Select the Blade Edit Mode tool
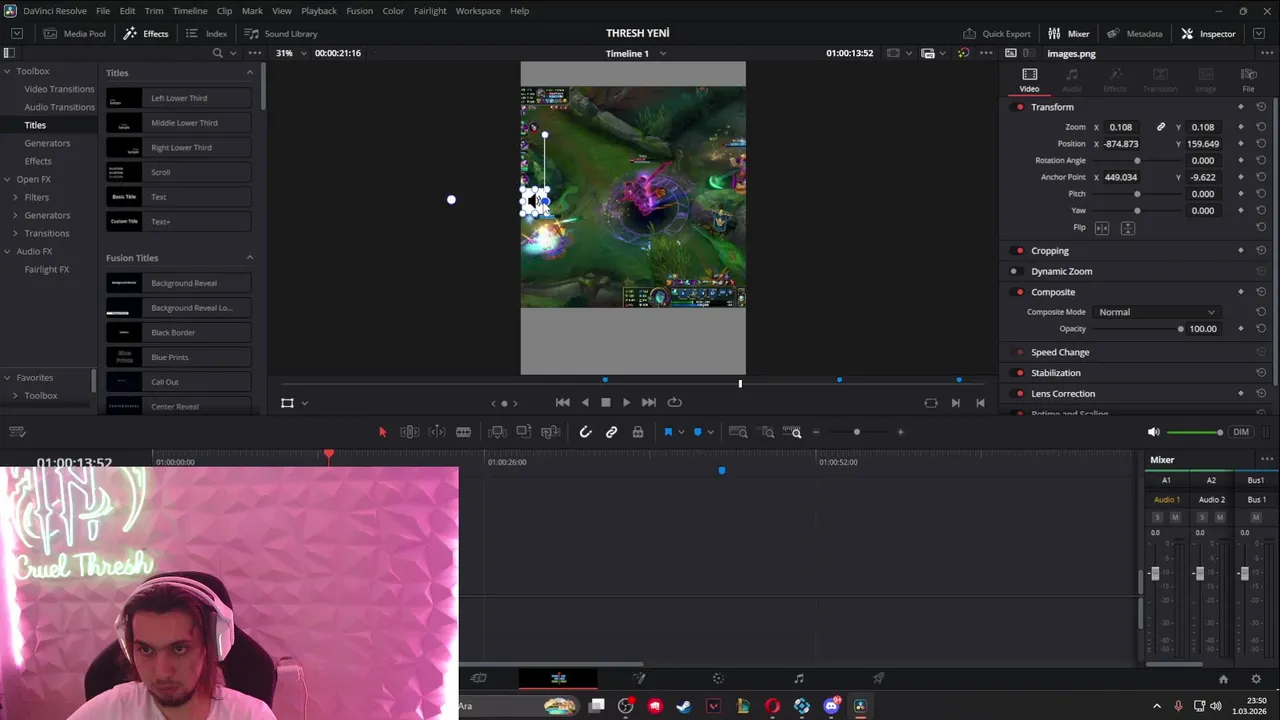This screenshot has width=1280, height=720. [463, 432]
